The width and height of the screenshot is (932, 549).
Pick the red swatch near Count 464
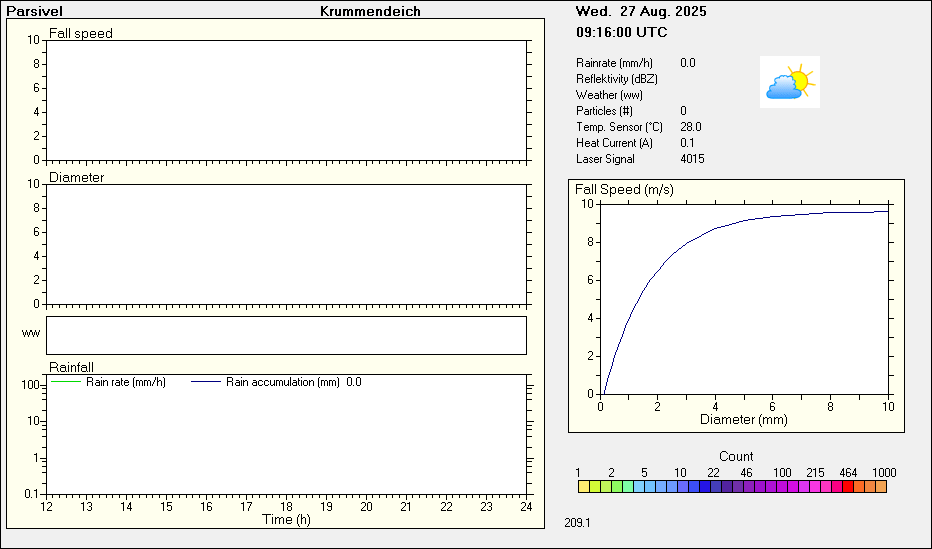(849, 487)
